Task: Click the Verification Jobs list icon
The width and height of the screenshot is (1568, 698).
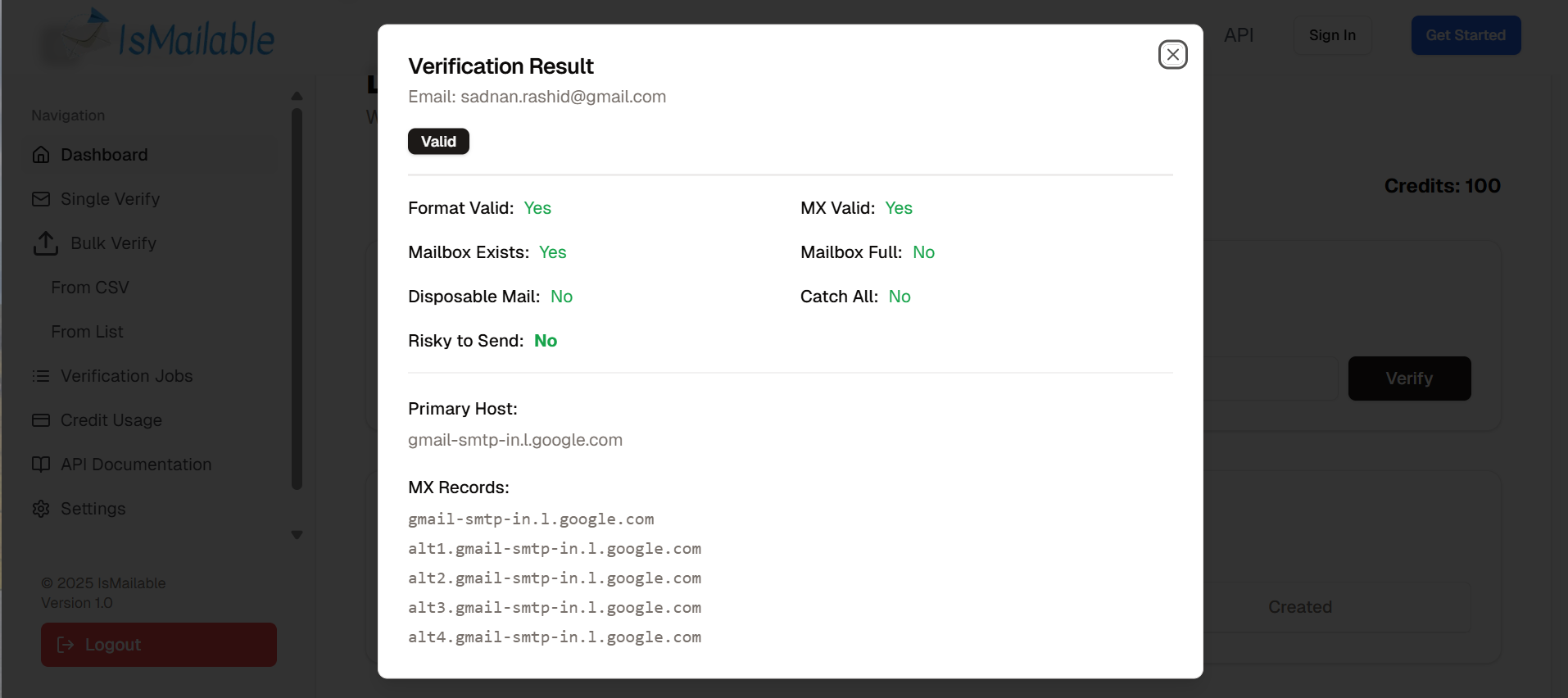Action: [x=41, y=376]
